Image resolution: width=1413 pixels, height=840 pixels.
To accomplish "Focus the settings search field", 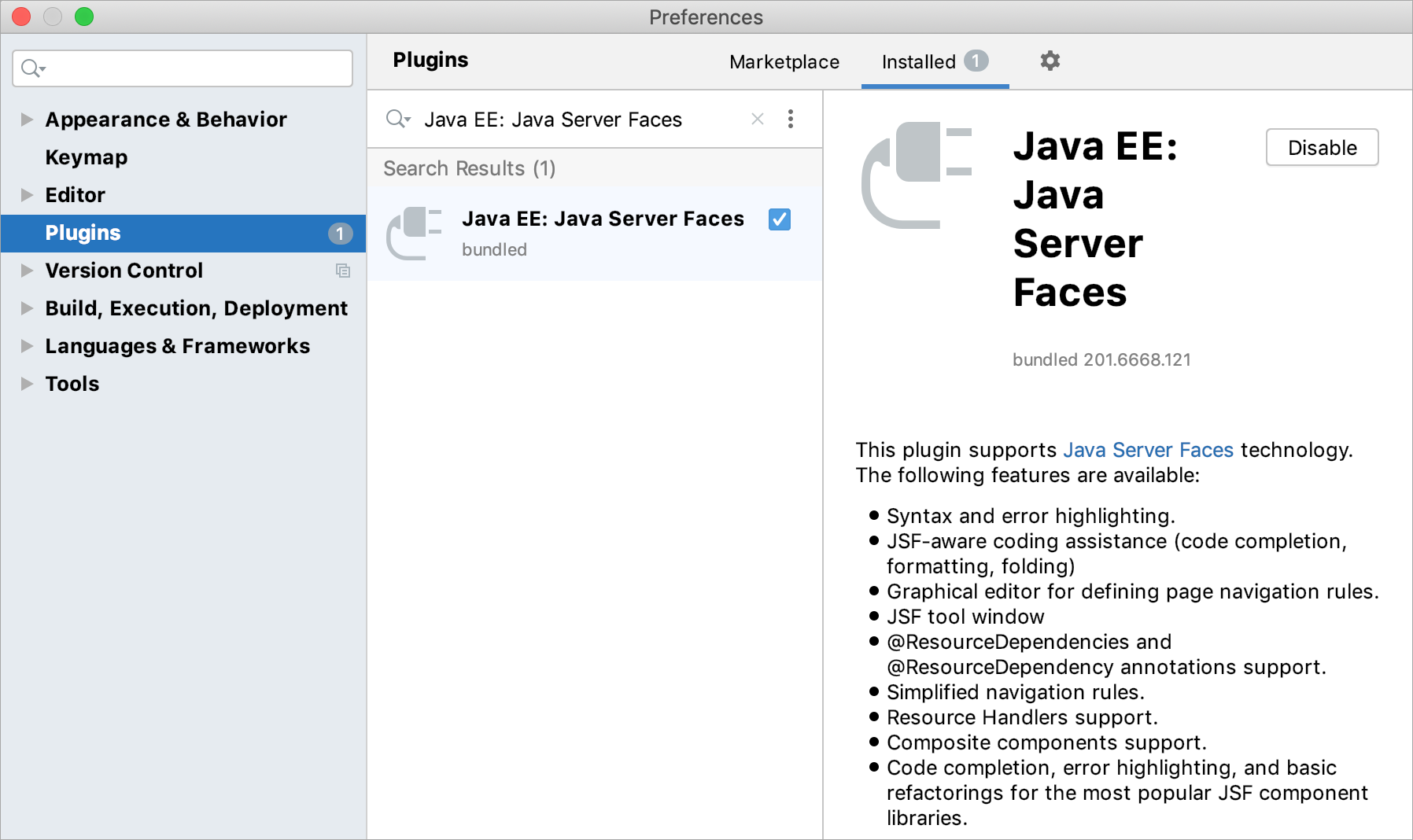I will (183, 68).
